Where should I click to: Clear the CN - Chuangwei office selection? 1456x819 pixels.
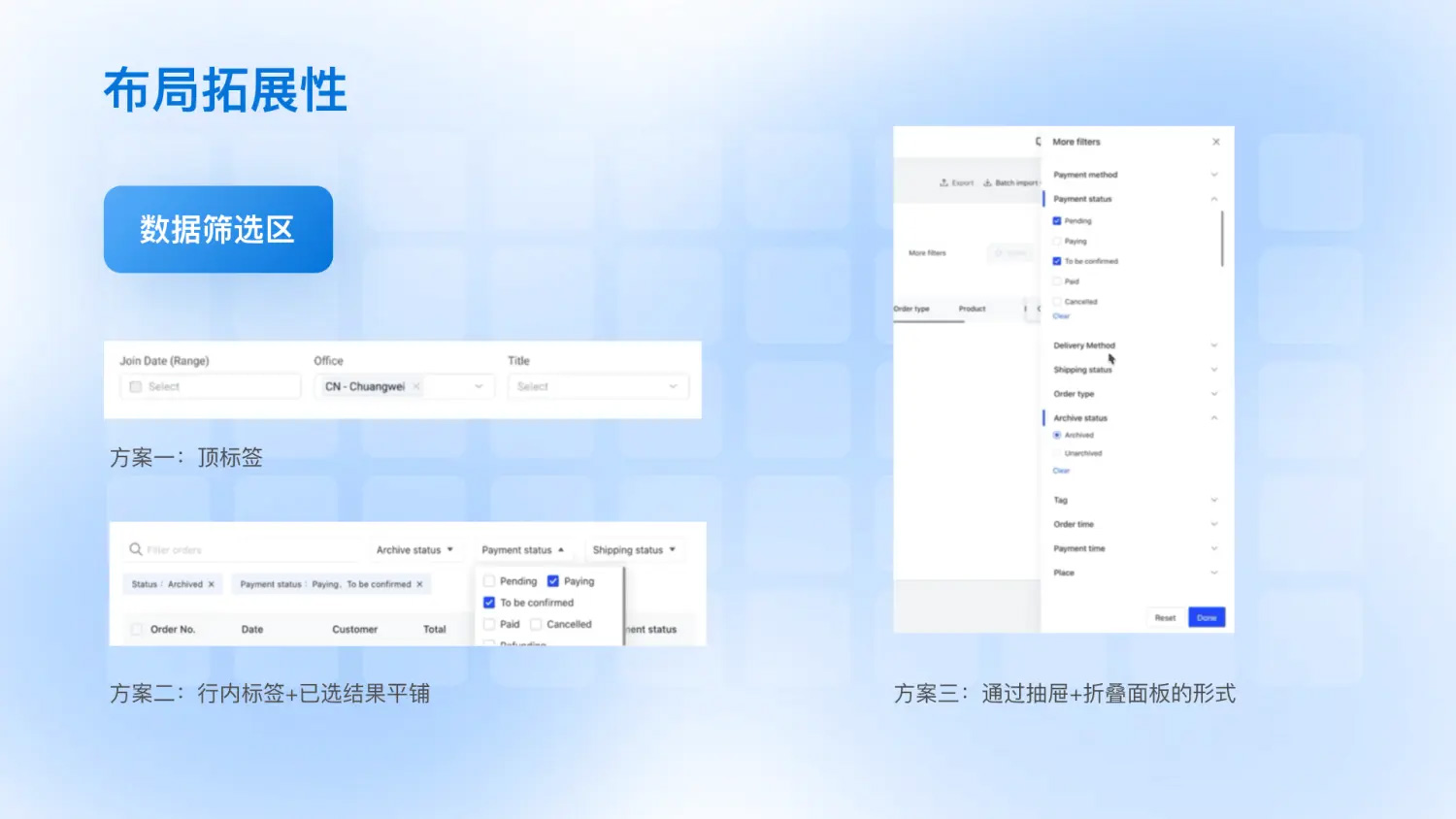[416, 386]
